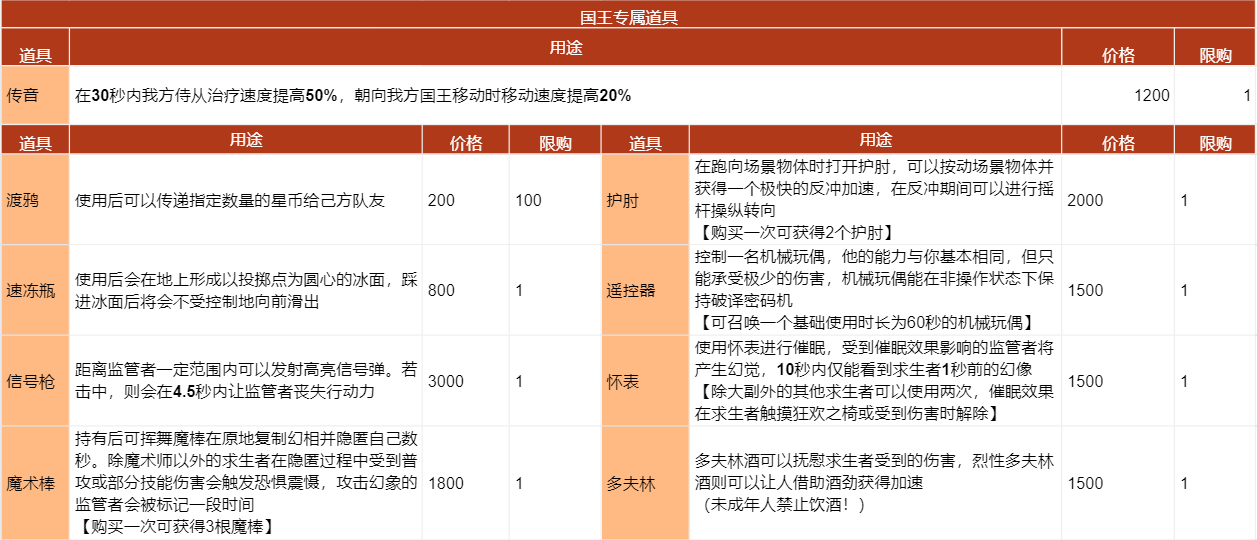Click the 魔术棒 description about 复制幻相
The height and width of the screenshot is (540, 1257).
(x=245, y=483)
